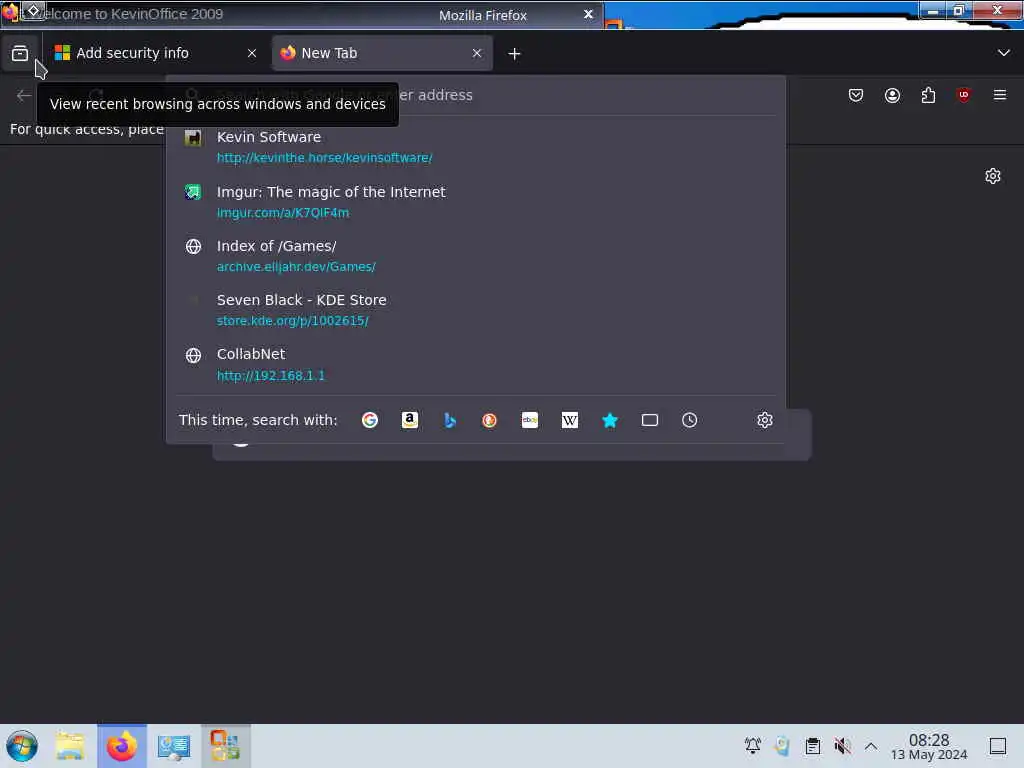Select the Seven Black - KDE Store suggestion

475,310
